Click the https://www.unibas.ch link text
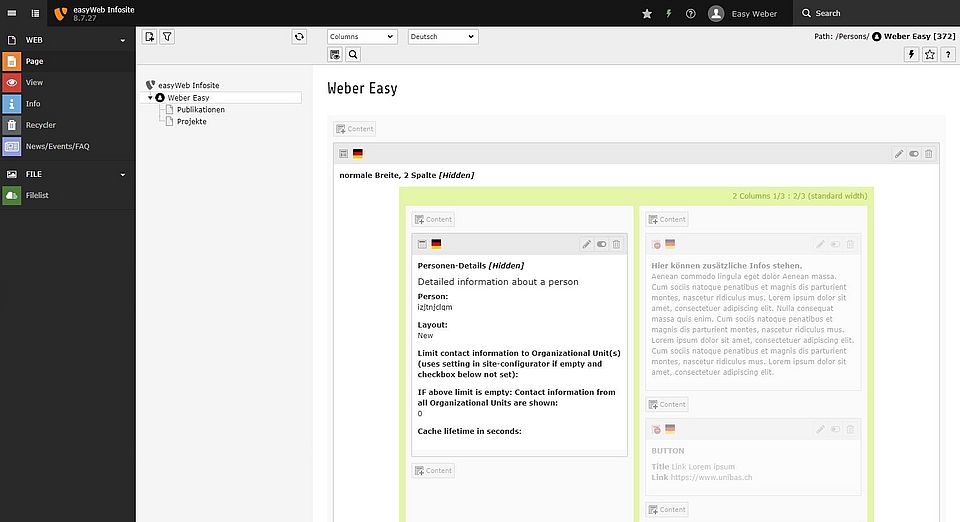 coord(711,477)
